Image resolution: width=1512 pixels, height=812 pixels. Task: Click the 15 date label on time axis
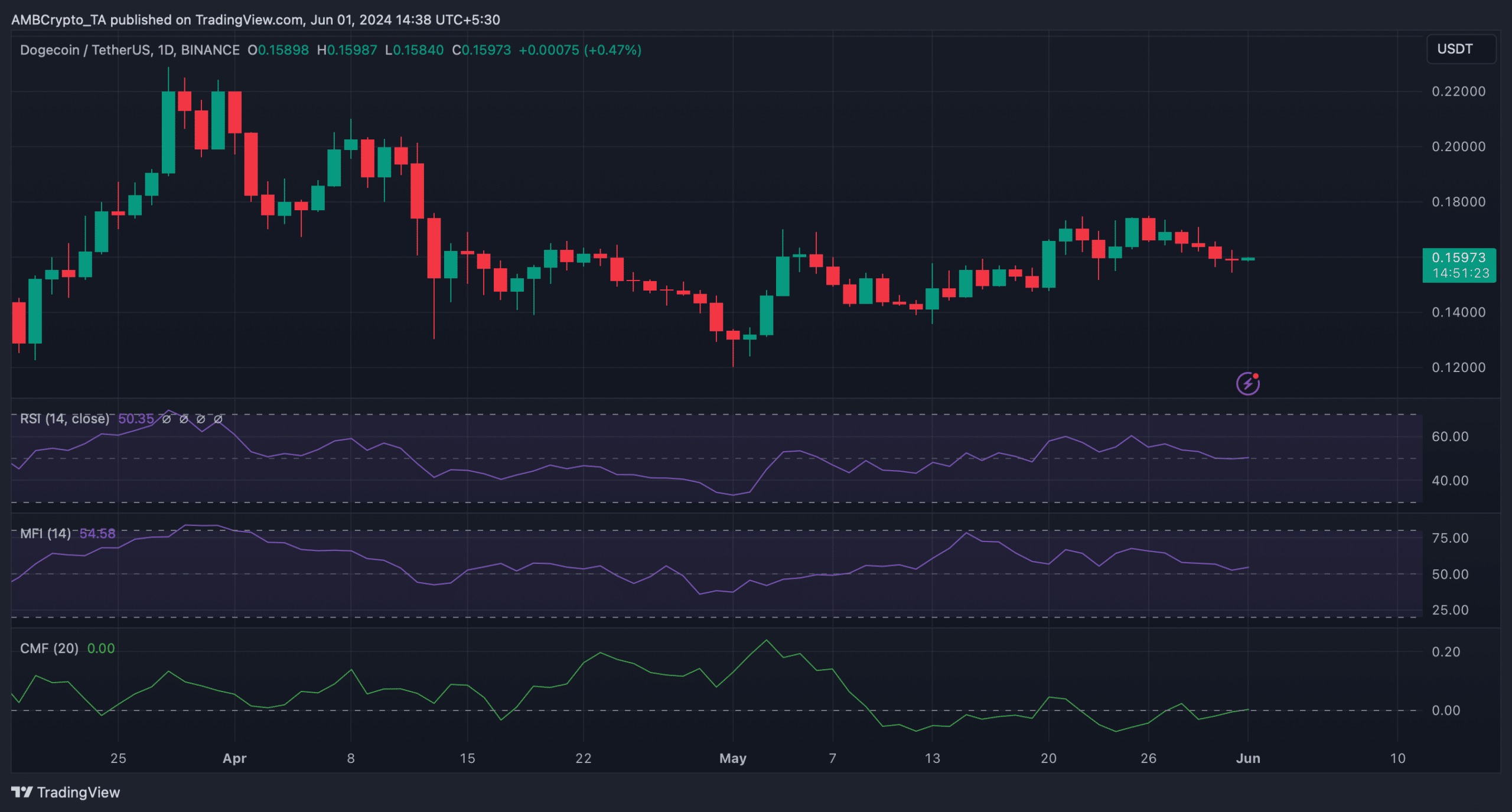tap(467, 759)
